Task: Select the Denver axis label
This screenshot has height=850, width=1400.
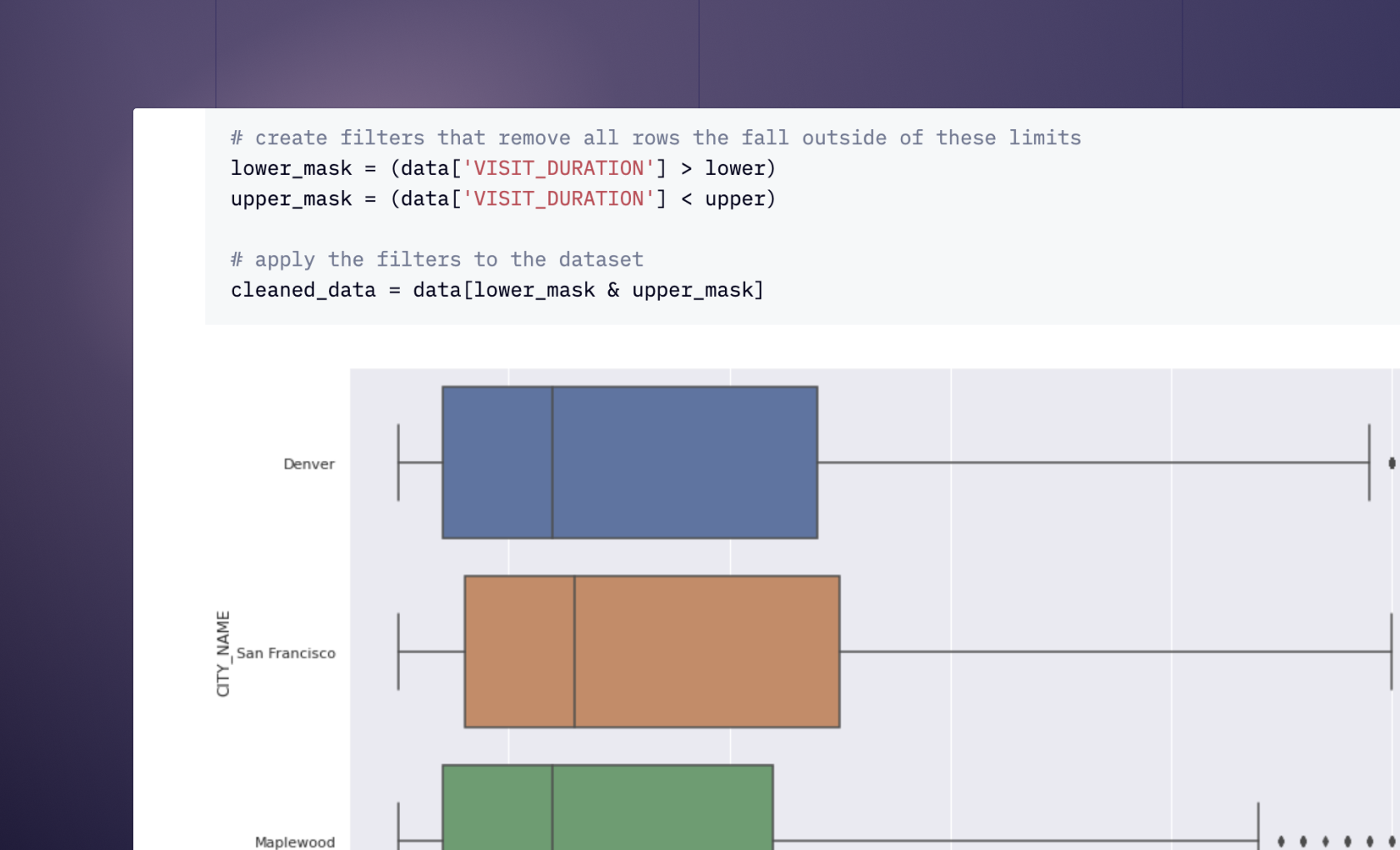Action: 308,463
